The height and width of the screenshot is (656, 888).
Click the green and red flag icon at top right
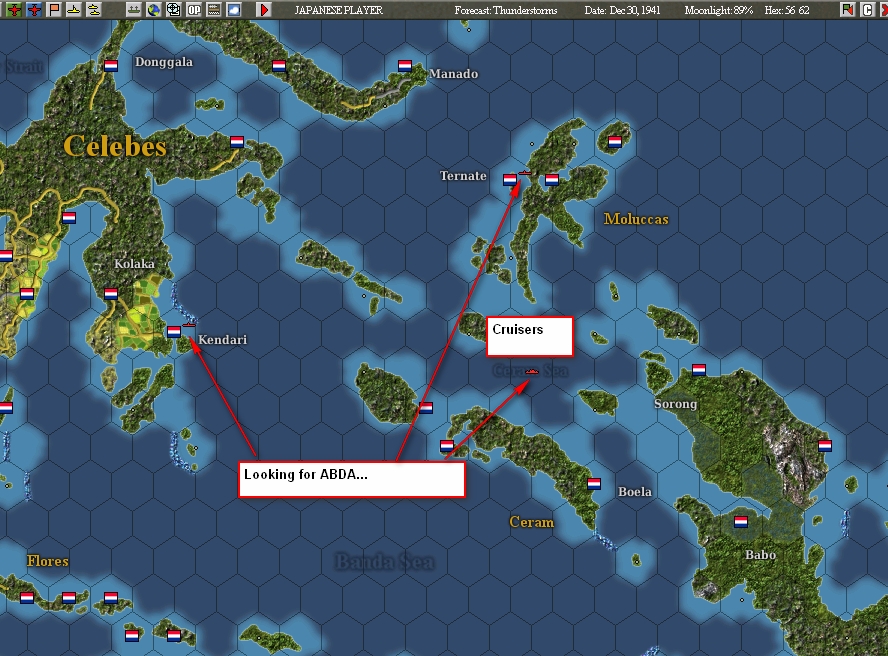point(848,10)
